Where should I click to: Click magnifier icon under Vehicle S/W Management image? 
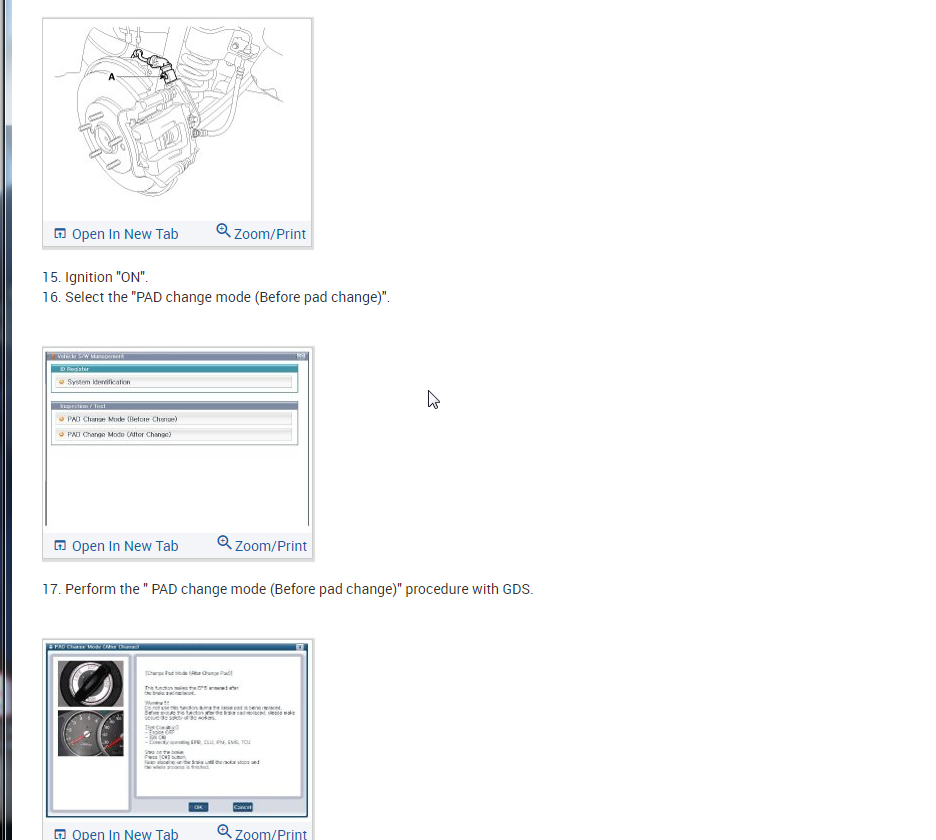[x=224, y=543]
